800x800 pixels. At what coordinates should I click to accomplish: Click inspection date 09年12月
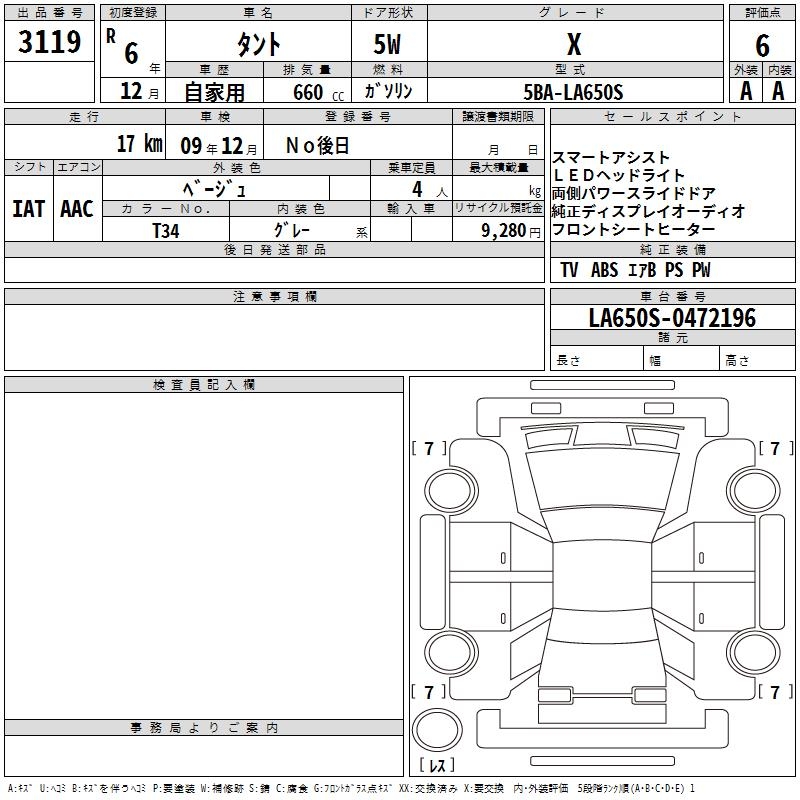218,146
